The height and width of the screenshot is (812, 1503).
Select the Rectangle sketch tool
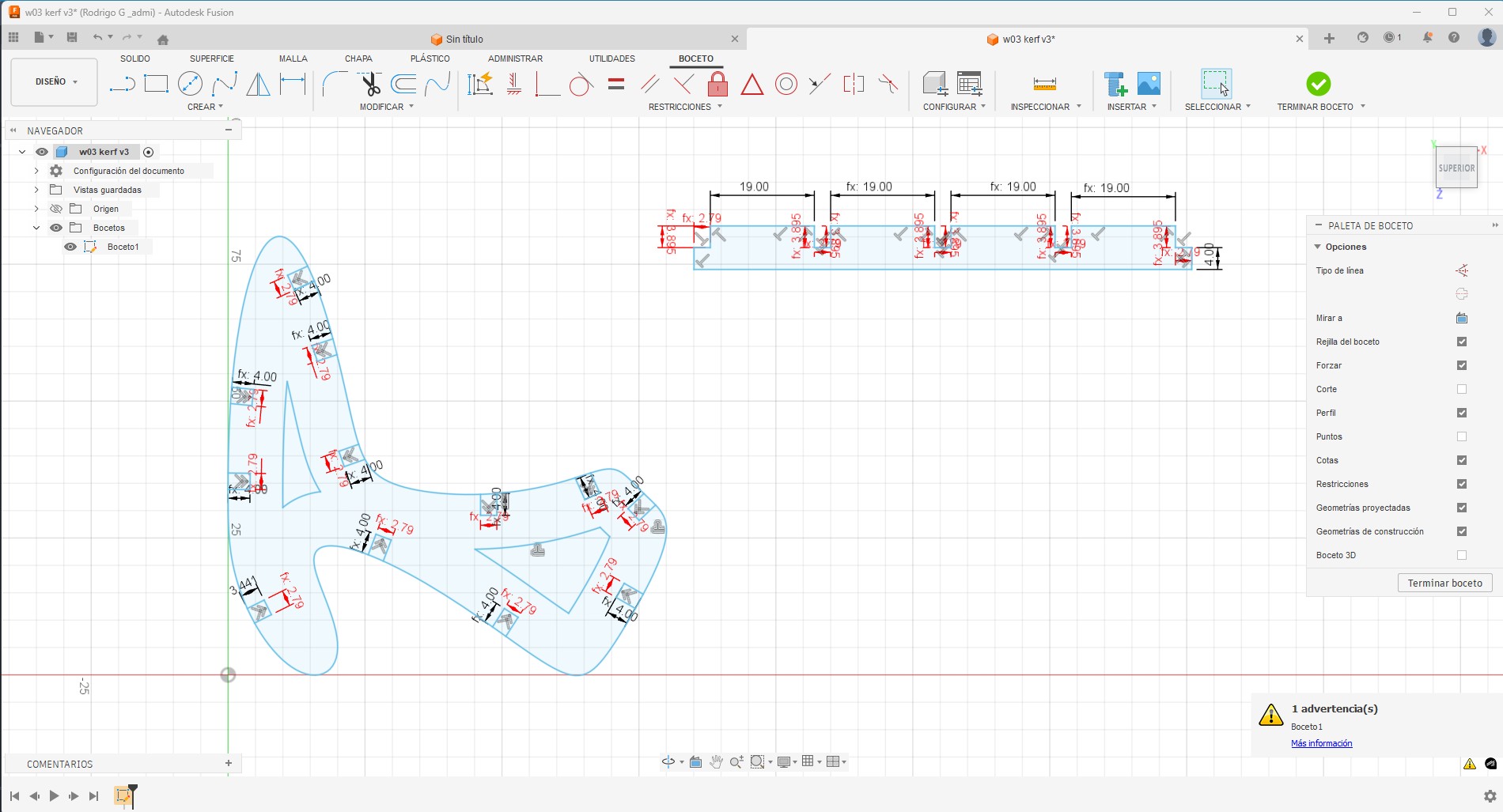click(156, 84)
